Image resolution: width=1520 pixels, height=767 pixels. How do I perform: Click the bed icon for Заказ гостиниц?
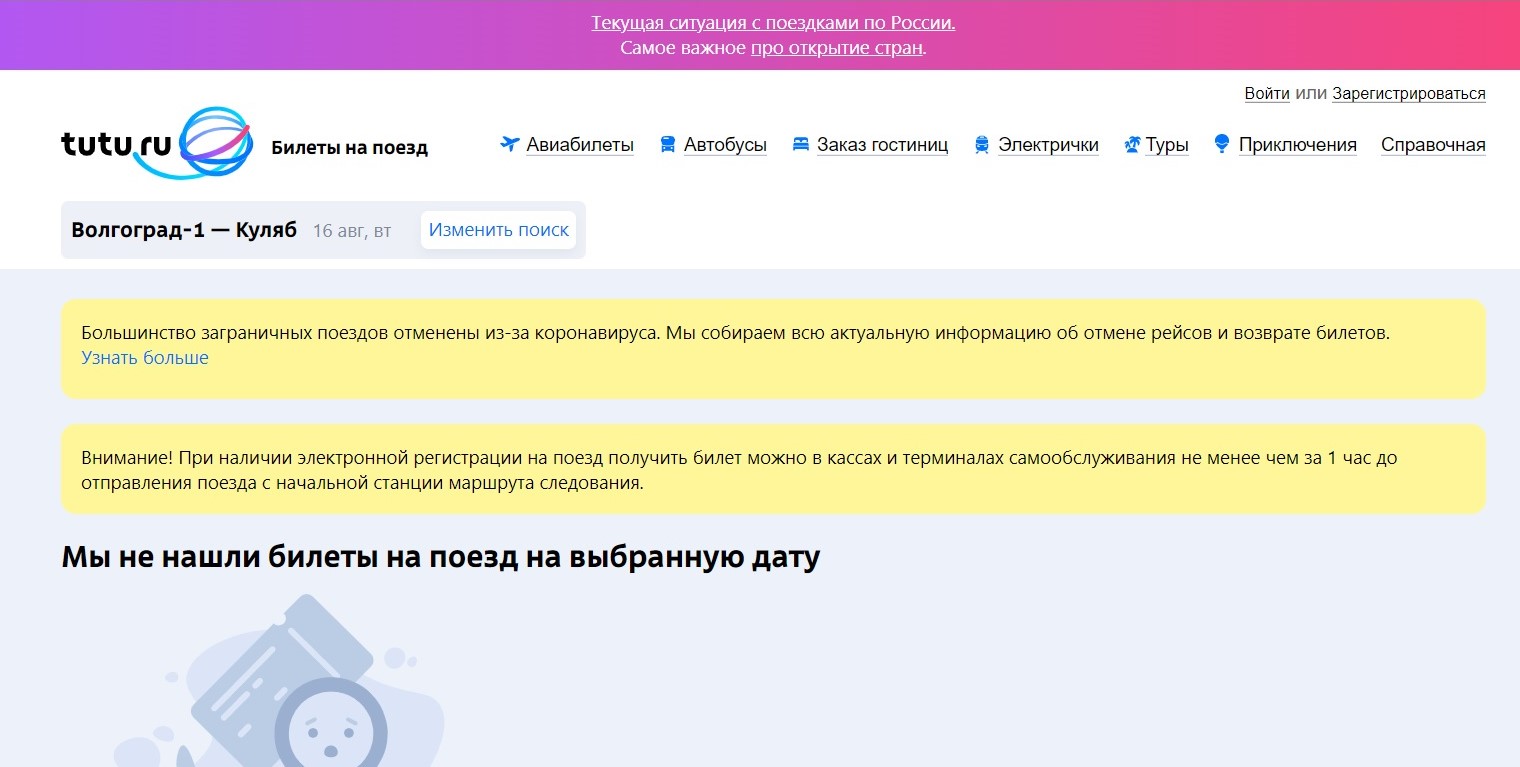(800, 145)
